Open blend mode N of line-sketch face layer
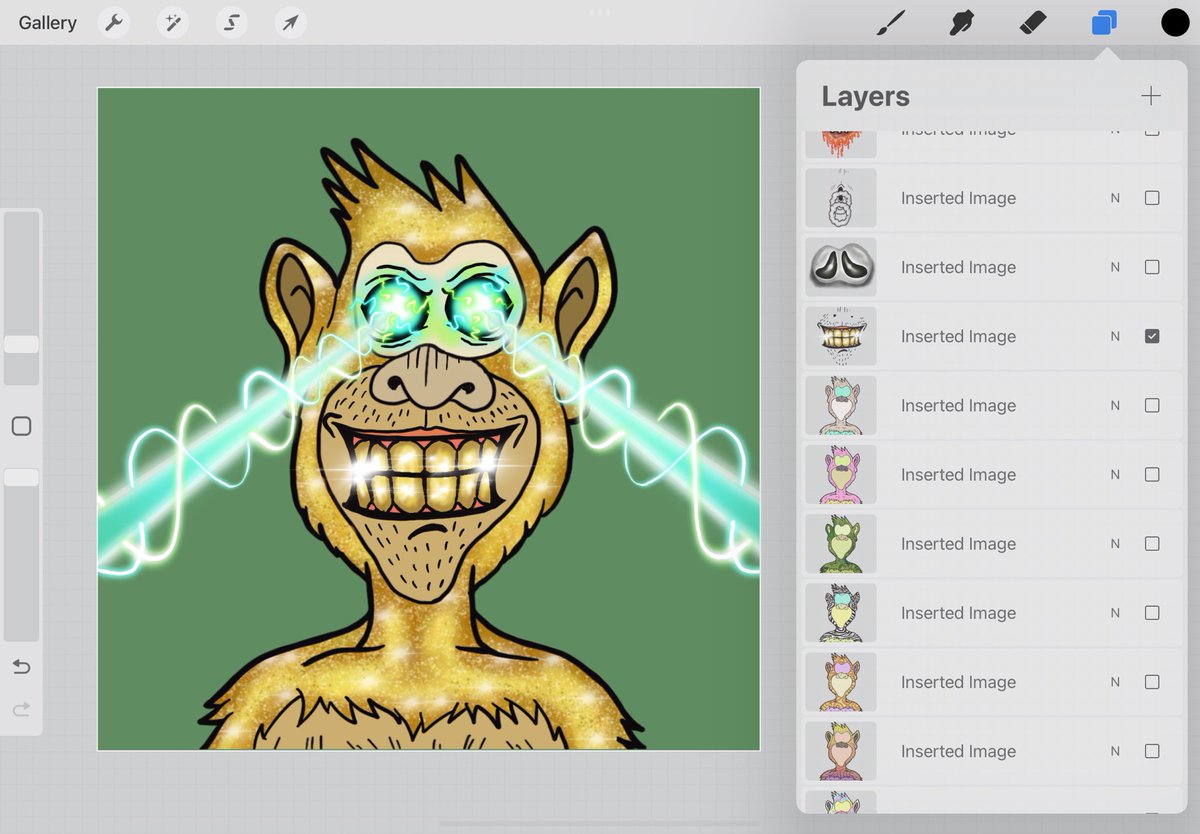Image resolution: width=1200 pixels, height=834 pixels. (x=1115, y=198)
